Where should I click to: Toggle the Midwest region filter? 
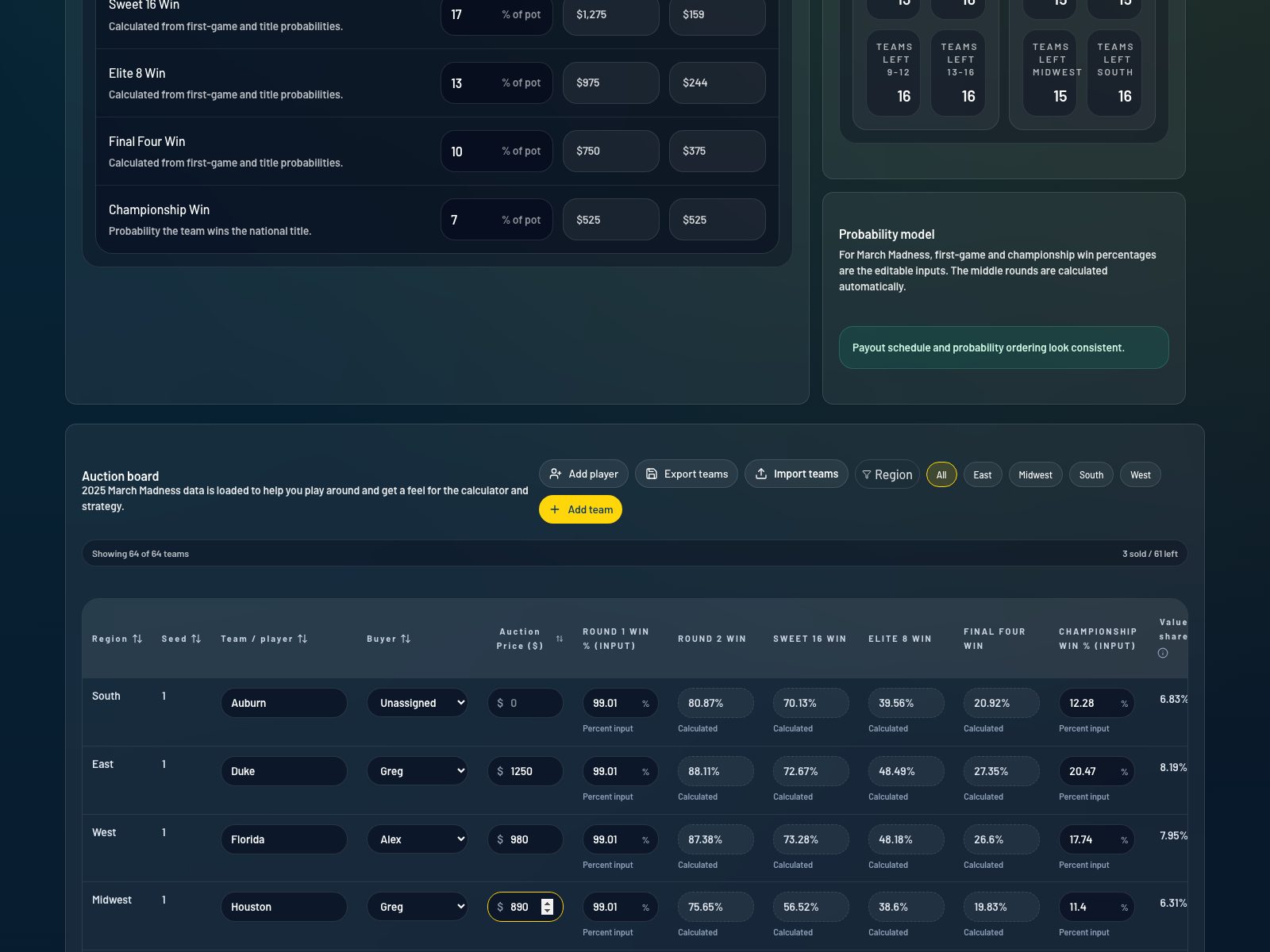(x=1035, y=474)
